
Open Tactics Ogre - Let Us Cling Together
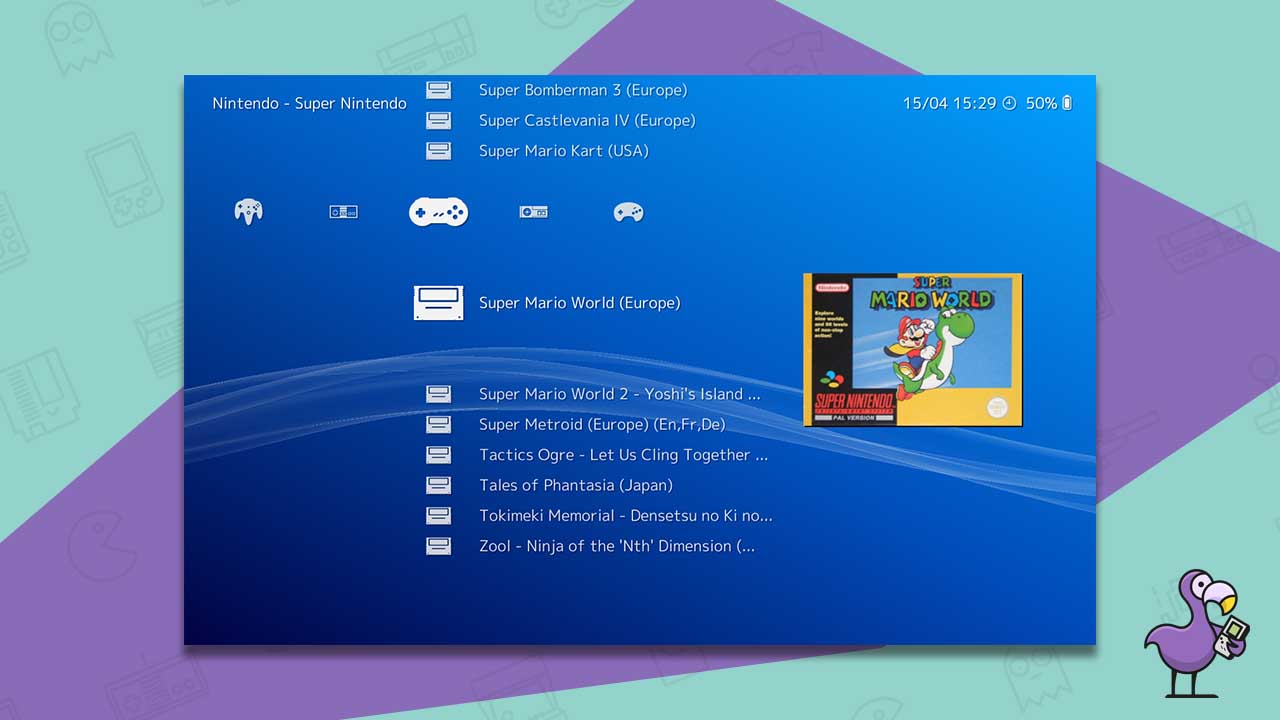pos(622,454)
